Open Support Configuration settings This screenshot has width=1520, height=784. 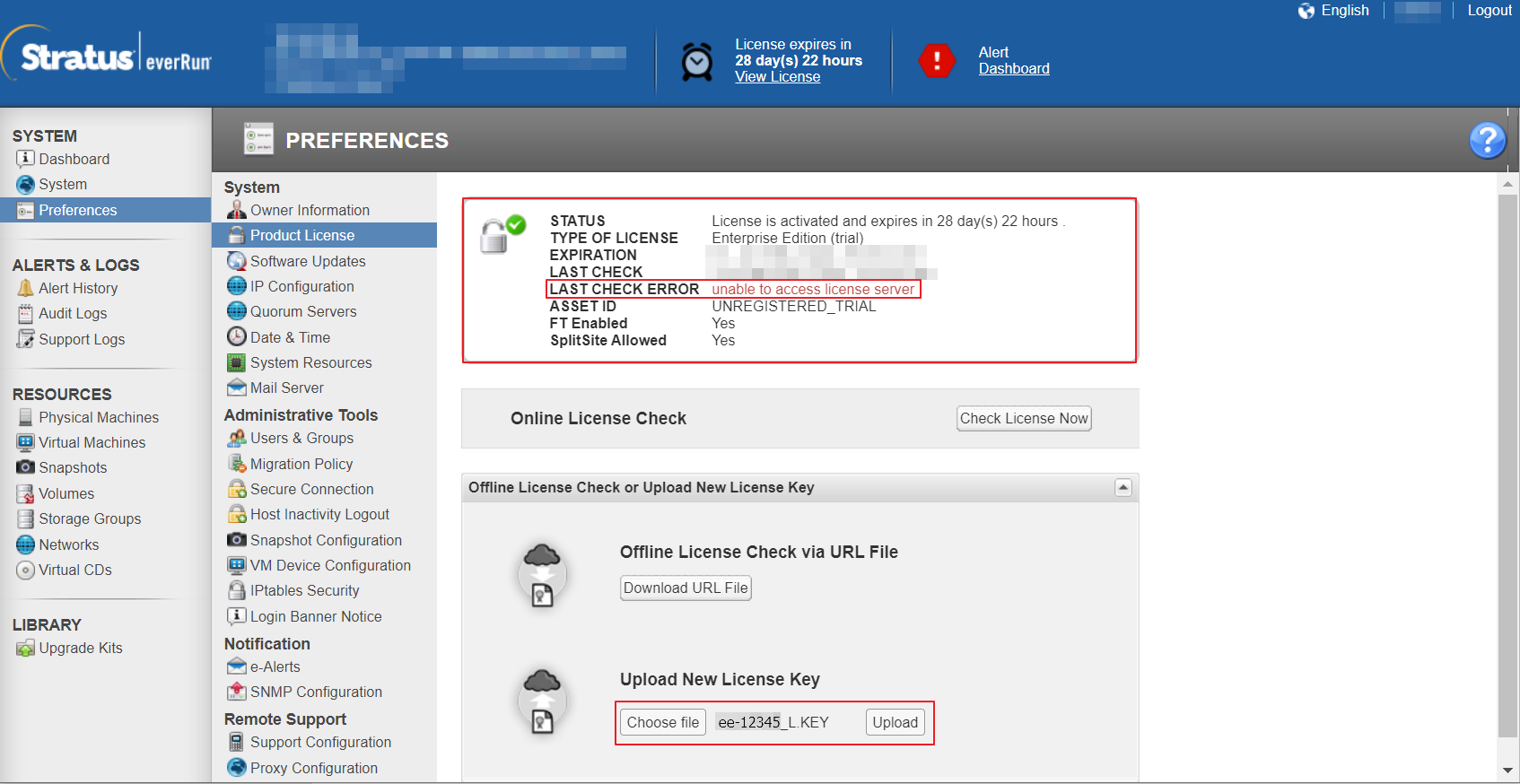[x=320, y=742]
